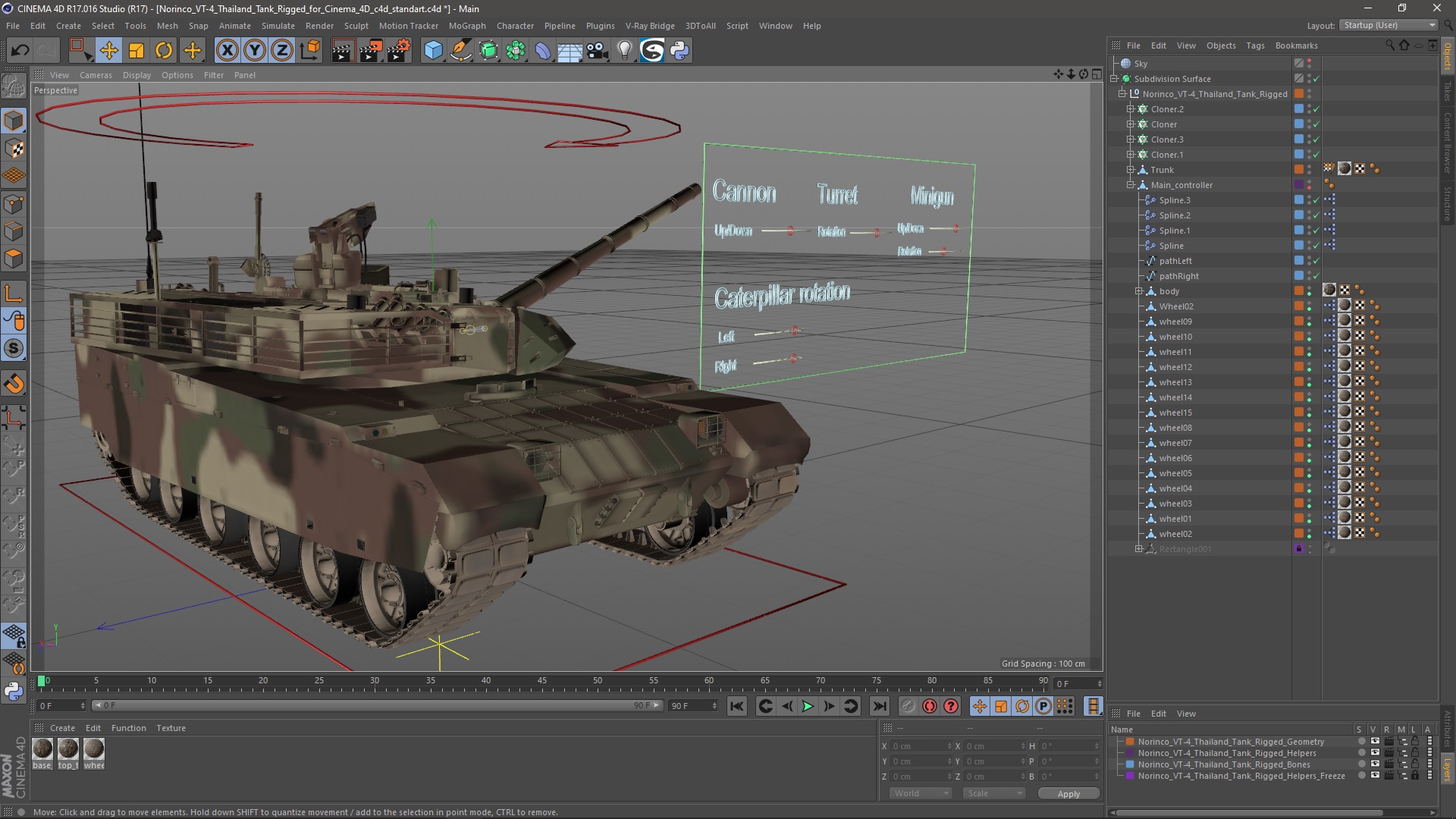This screenshot has height=819, width=1456.
Task: Add a Light object icon
Action: (x=624, y=51)
